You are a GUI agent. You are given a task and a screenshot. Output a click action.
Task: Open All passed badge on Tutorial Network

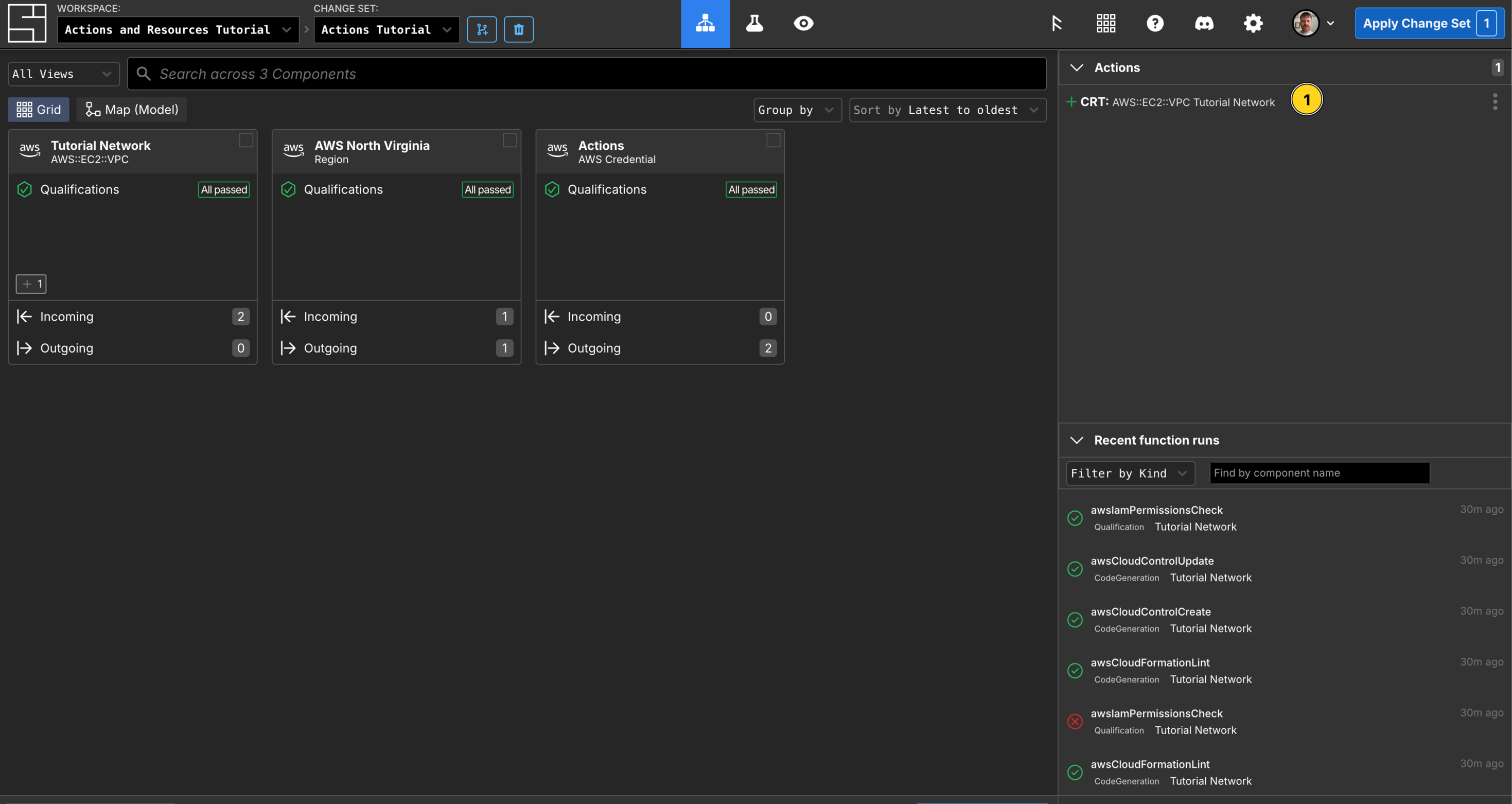pos(224,189)
